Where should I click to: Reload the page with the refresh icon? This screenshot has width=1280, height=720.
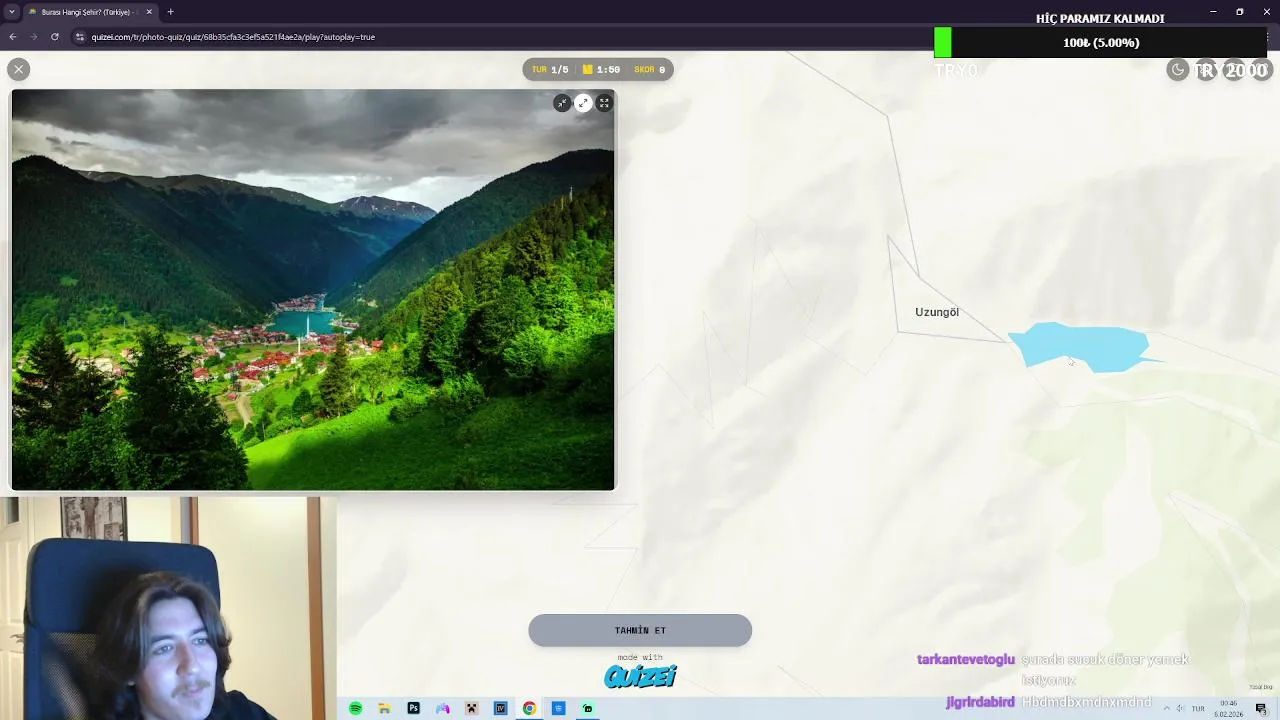54,37
